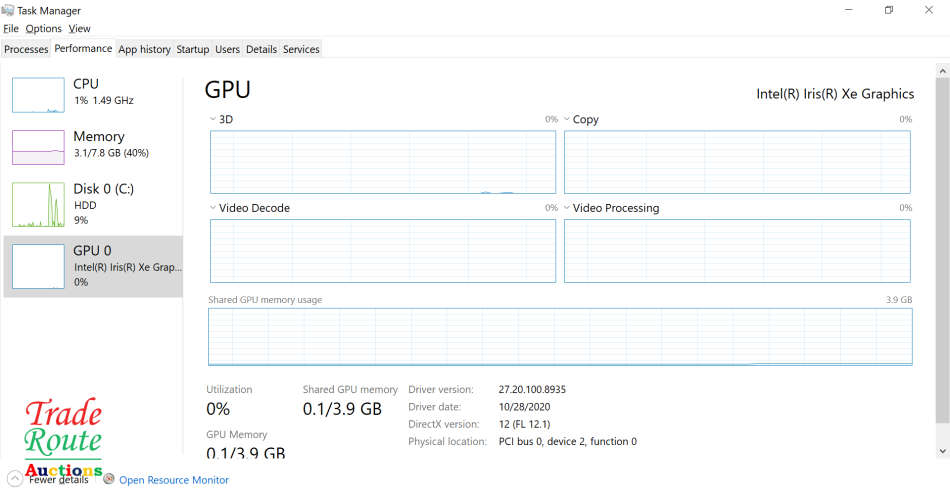950x500 pixels.
Task: Open the Options menu
Action: pyautogui.click(x=44, y=29)
